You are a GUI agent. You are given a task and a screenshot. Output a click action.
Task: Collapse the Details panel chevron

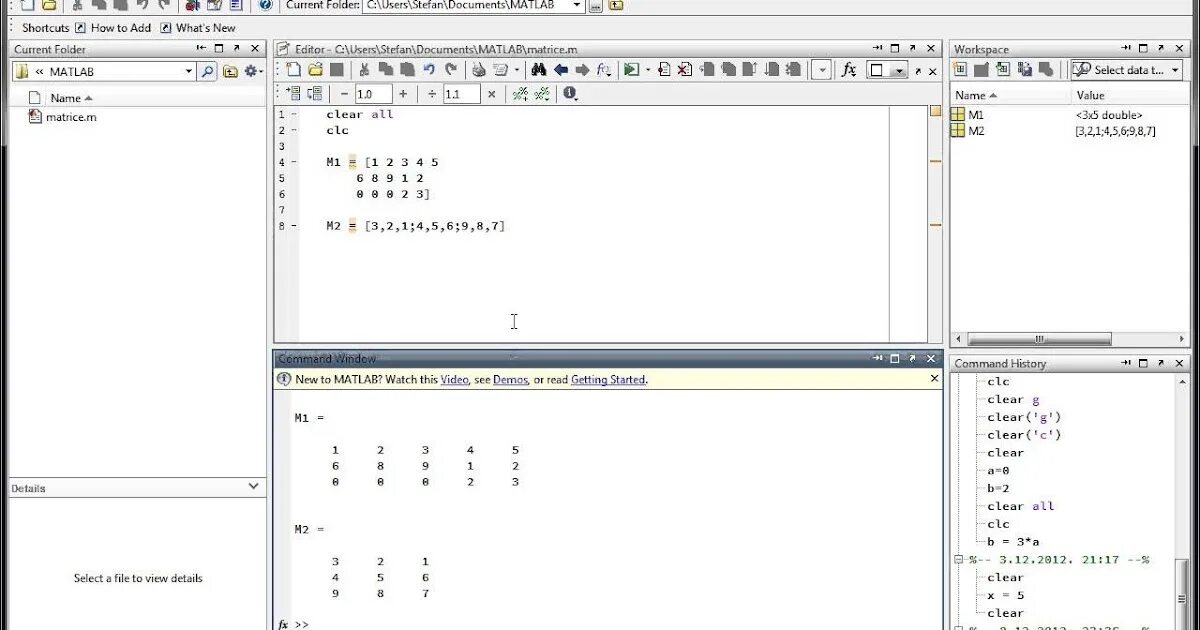coord(253,486)
